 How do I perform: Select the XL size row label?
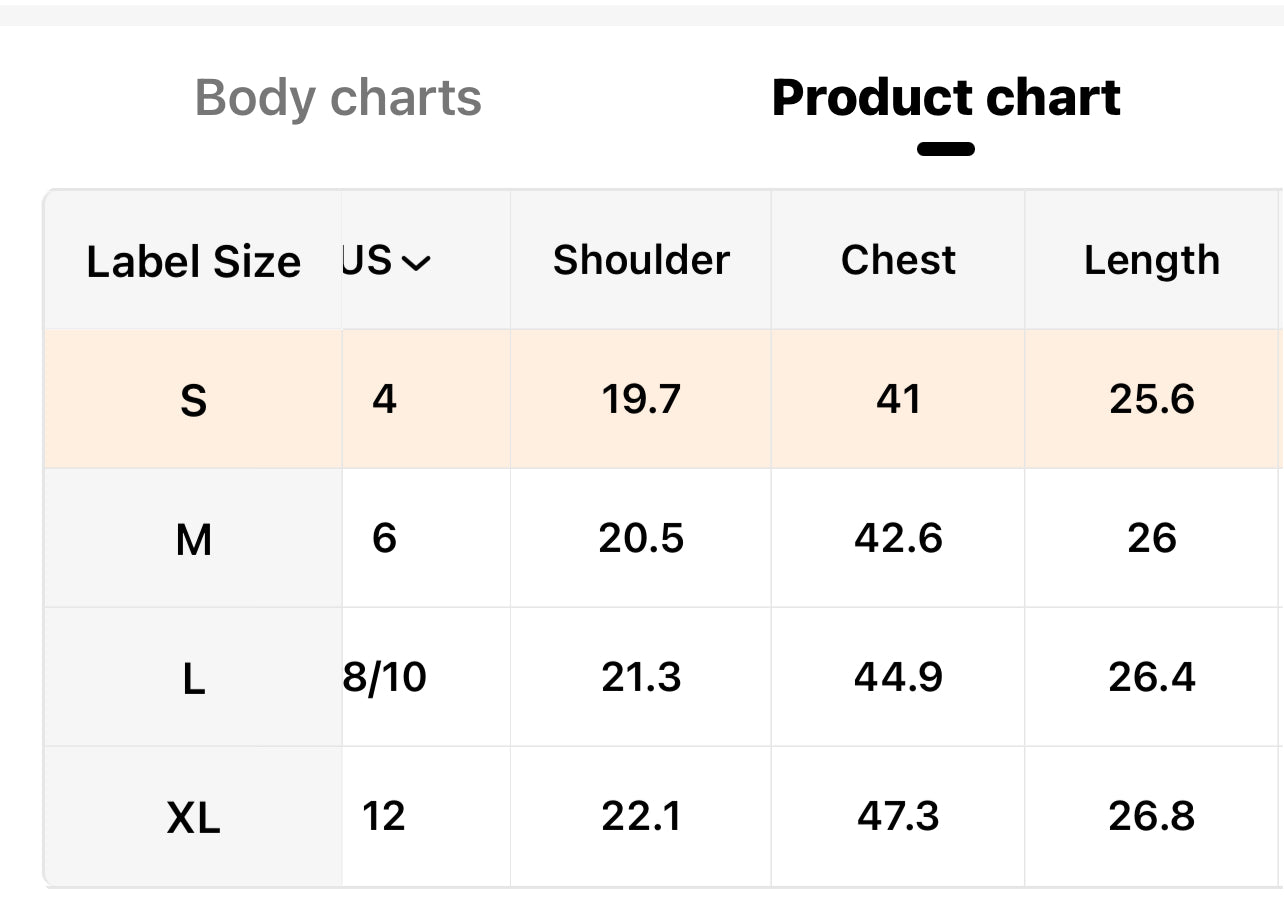[x=193, y=819]
